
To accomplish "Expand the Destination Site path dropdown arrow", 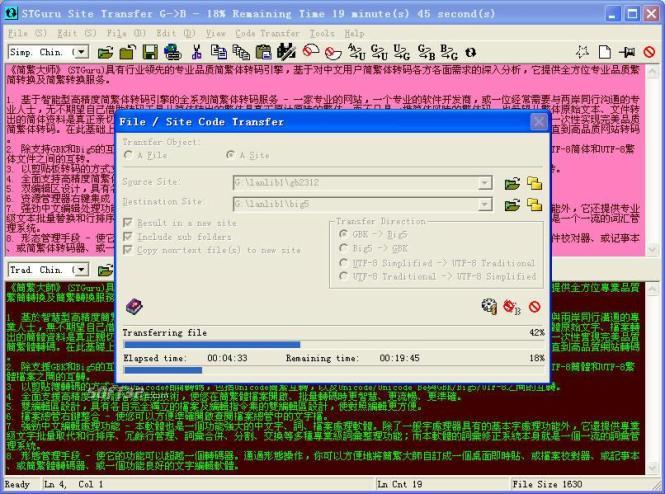I will click(x=484, y=204).
